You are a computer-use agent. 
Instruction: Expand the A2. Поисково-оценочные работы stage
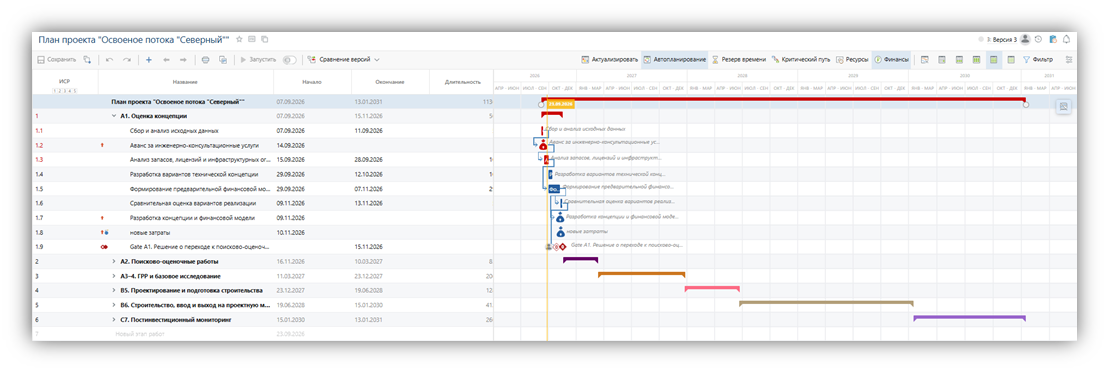pyautogui.click(x=113, y=262)
